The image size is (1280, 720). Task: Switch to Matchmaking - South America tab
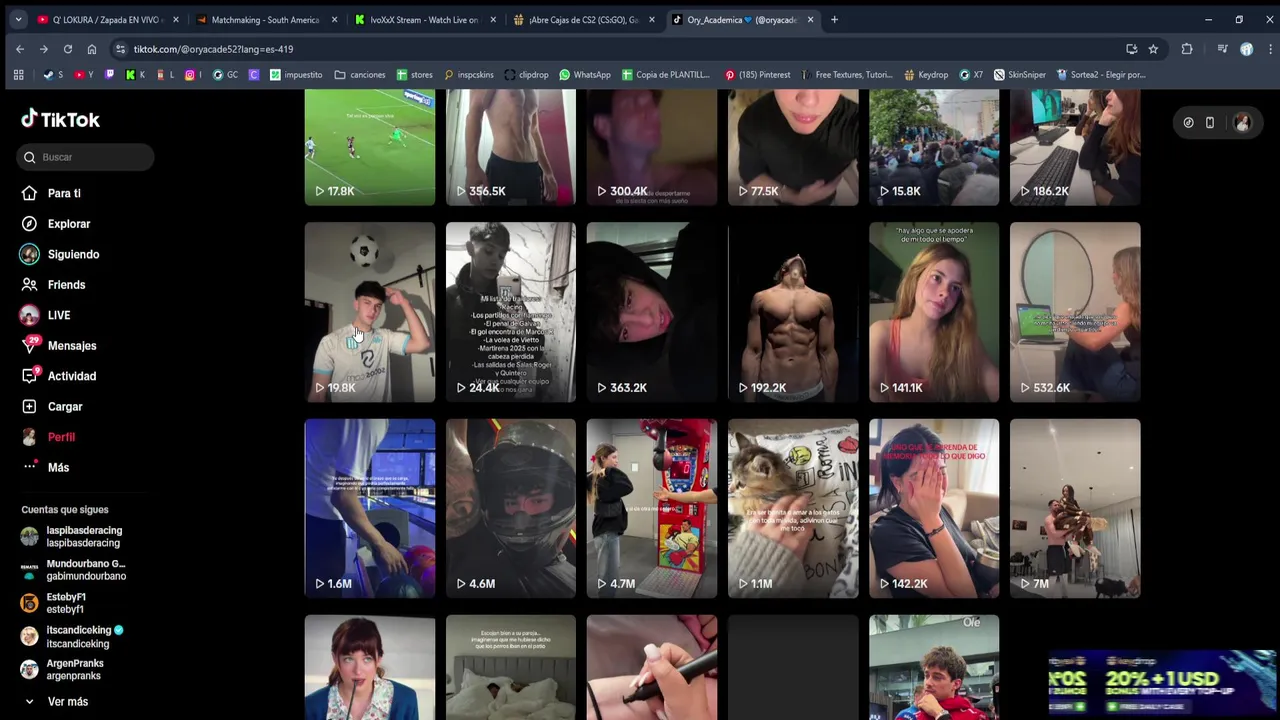pos(264,19)
